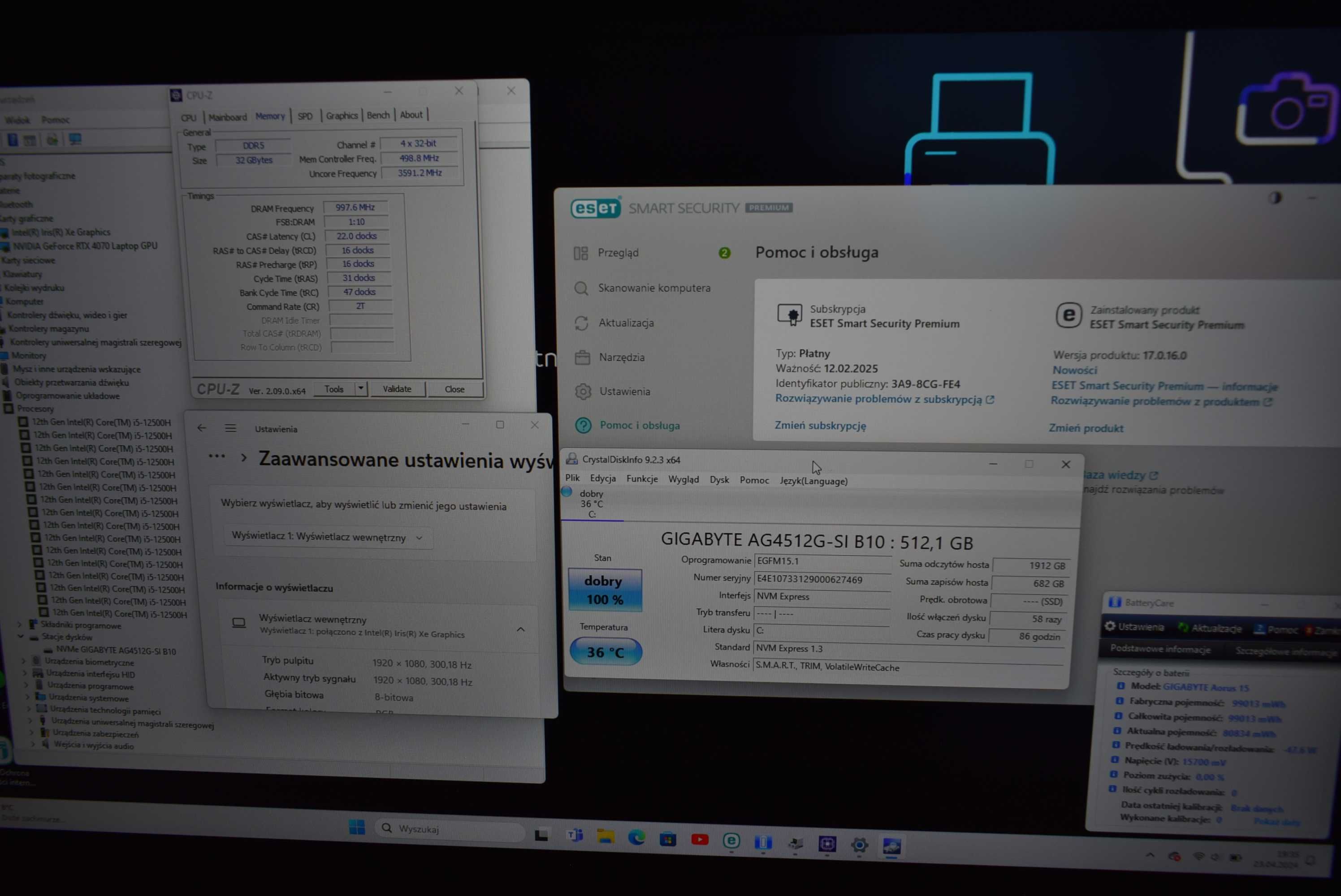Switch to SPD tab in CPU-Z
Screen dimensions: 1341x896
point(305,116)
